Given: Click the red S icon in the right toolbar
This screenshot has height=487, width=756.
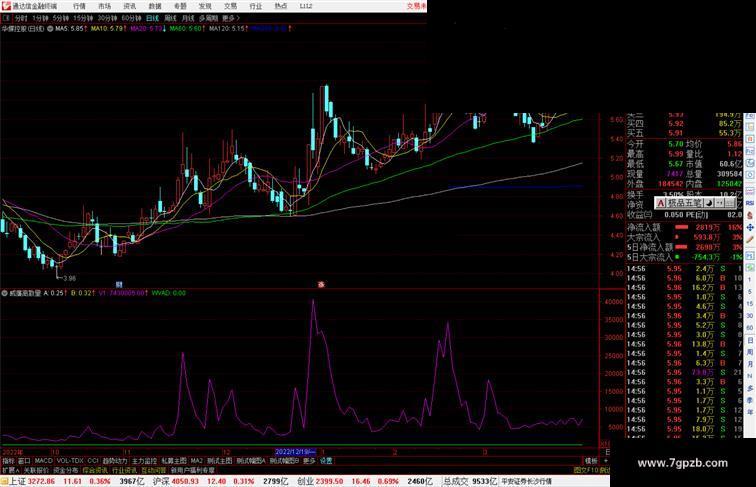Looking at the screenshot, I should click(x=750, y=215).
